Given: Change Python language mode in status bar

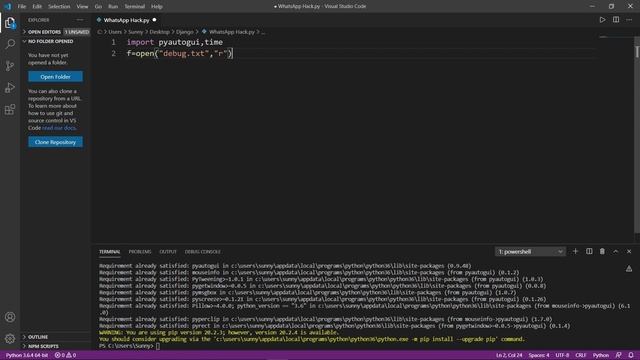Looking at the screenshot, I should [x=600, y=355].
